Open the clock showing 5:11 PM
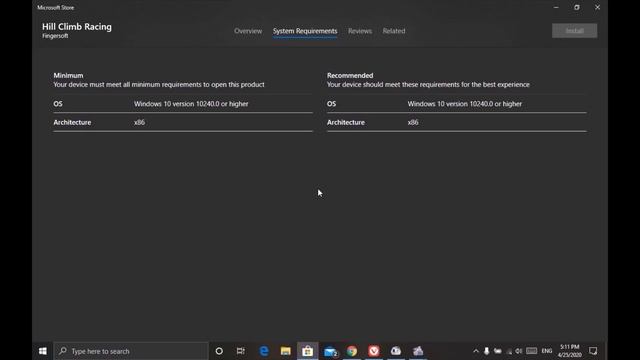 click(569, 351)
